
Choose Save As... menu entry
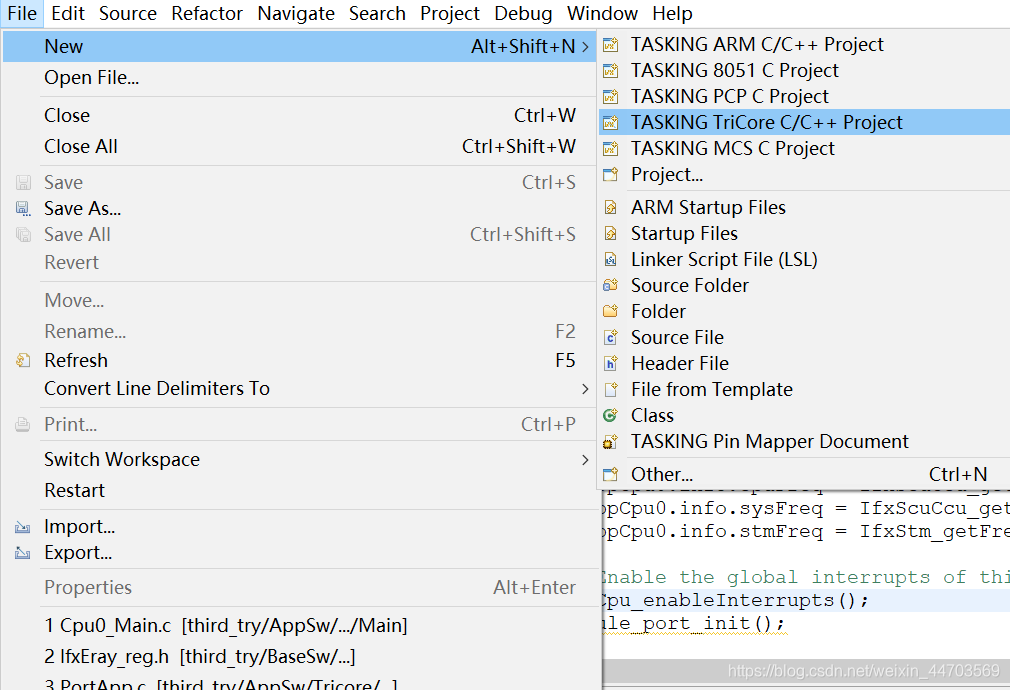pos(300,209)
